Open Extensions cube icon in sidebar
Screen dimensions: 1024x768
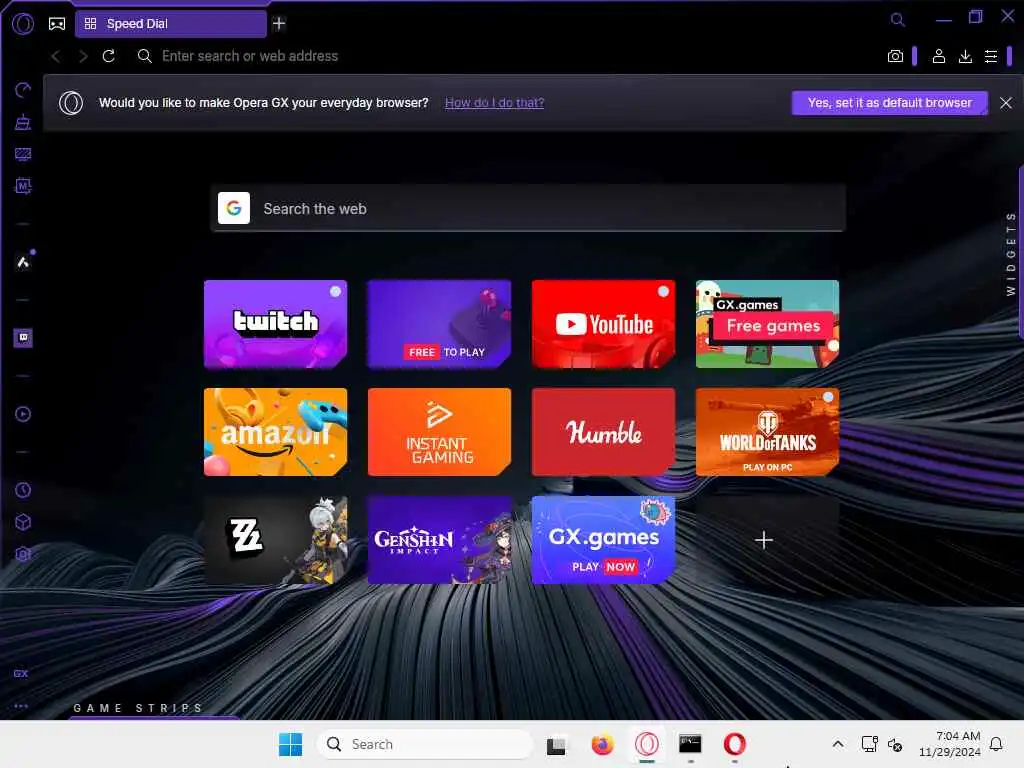pyautogui.click(x=23, y=522)
